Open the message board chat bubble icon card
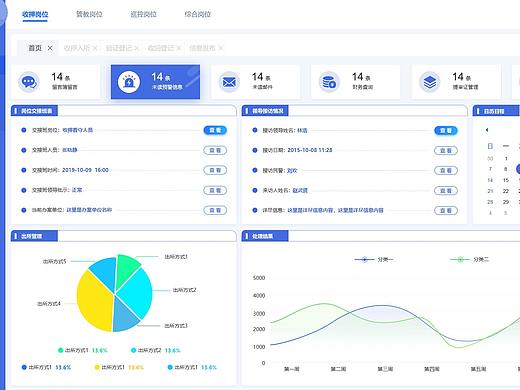 29,82
